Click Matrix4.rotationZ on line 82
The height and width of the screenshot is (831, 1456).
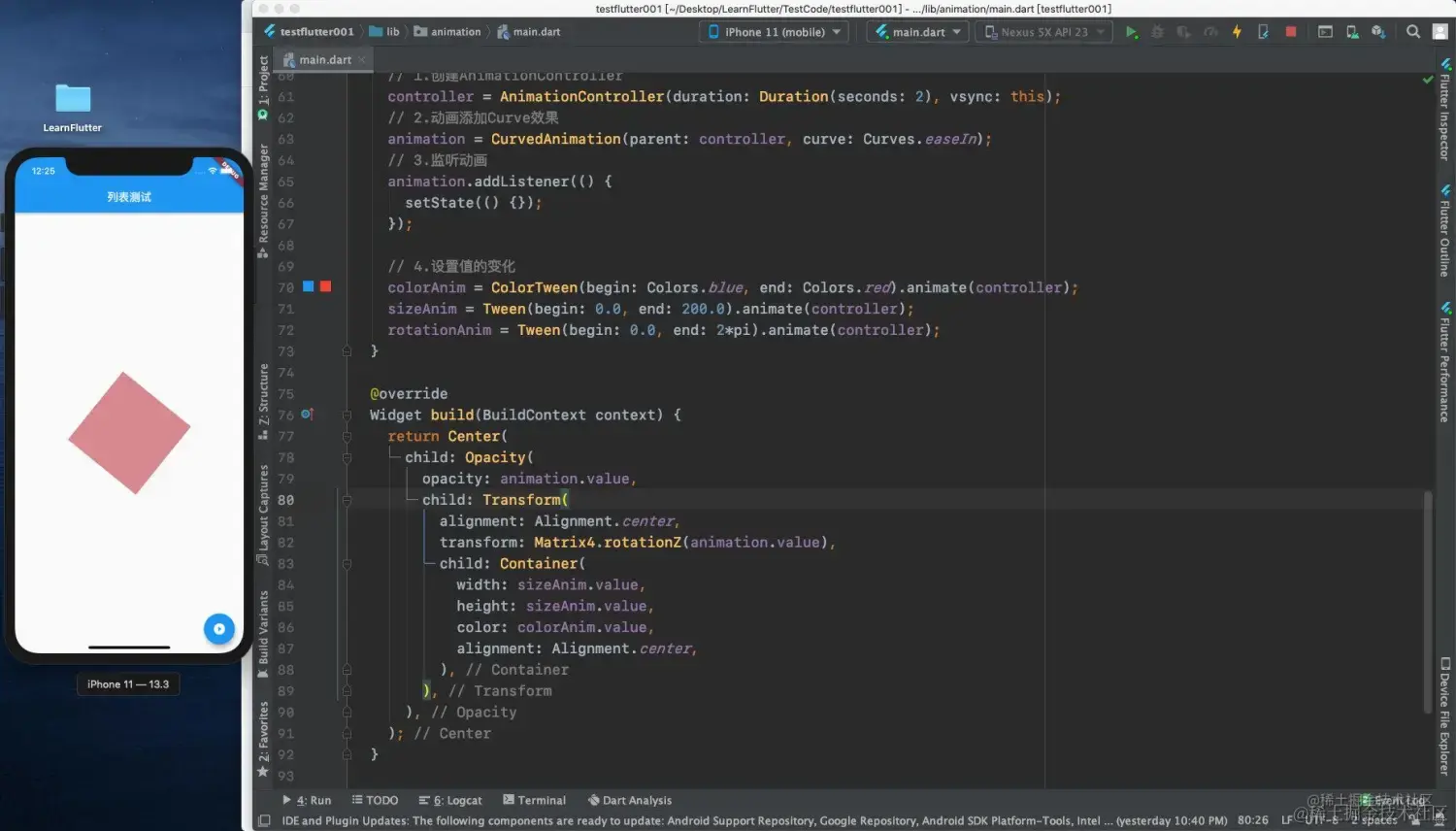click(x=608, y=543)
